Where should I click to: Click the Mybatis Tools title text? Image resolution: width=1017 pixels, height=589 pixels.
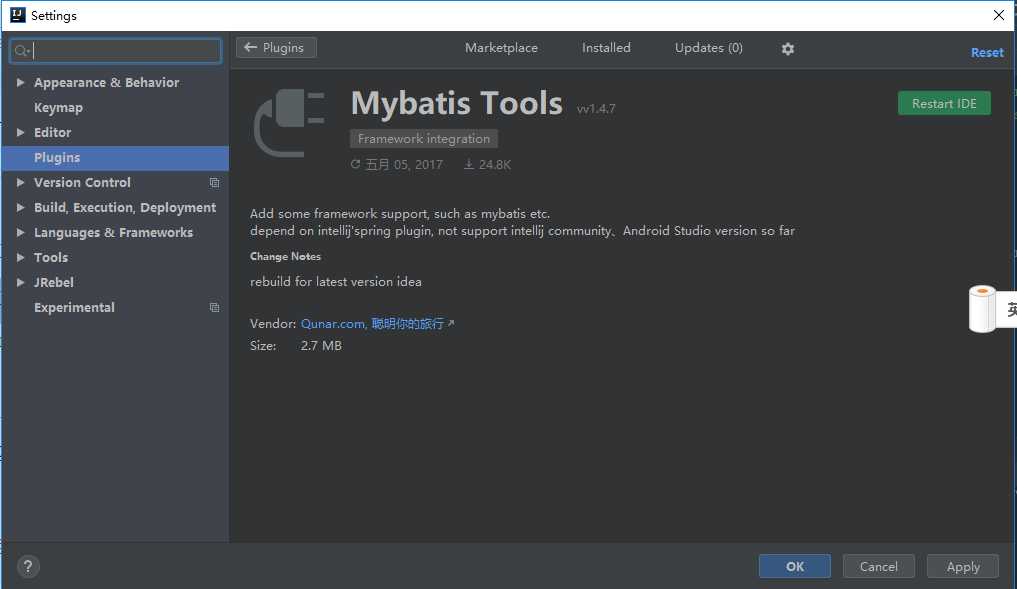[457, 103]
